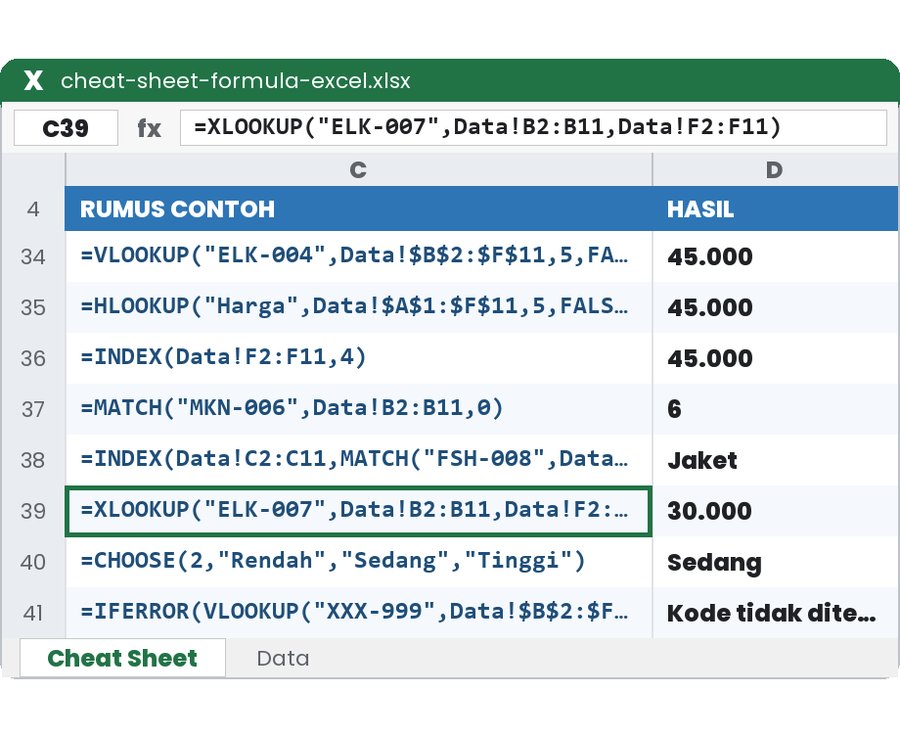Switch to the Data sheet tab
900x738 pixels.
pos(283,658)
